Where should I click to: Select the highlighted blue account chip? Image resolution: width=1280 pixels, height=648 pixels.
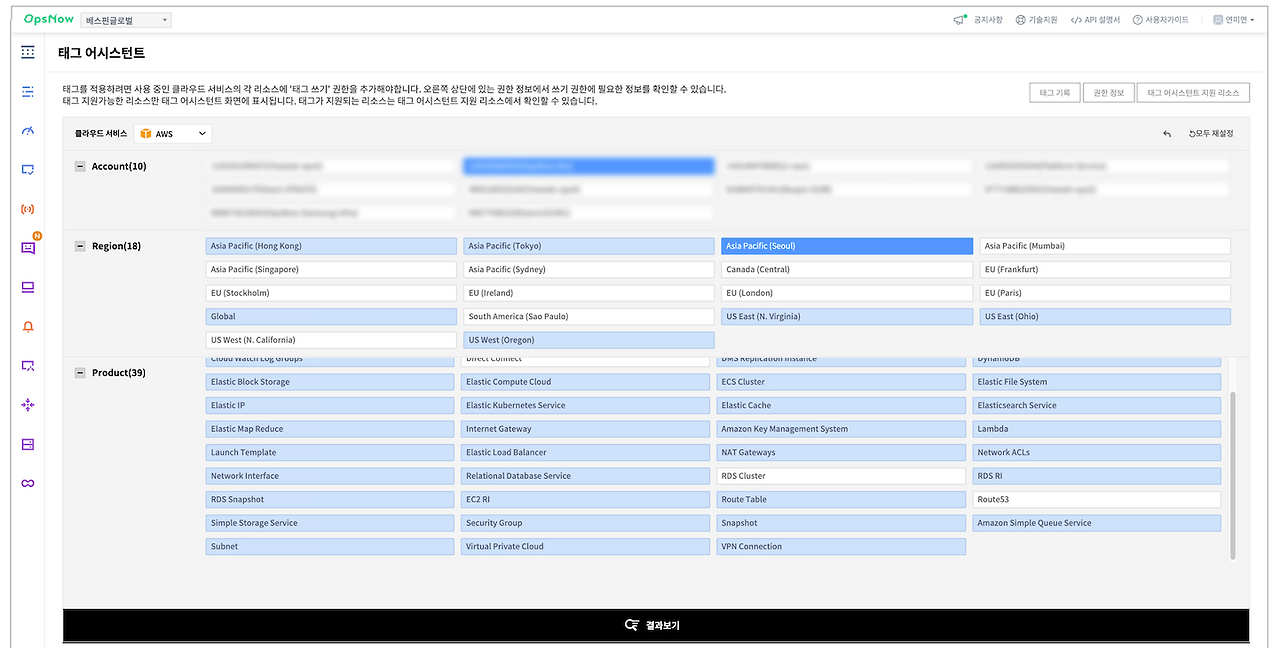click(x=588, y=166)
